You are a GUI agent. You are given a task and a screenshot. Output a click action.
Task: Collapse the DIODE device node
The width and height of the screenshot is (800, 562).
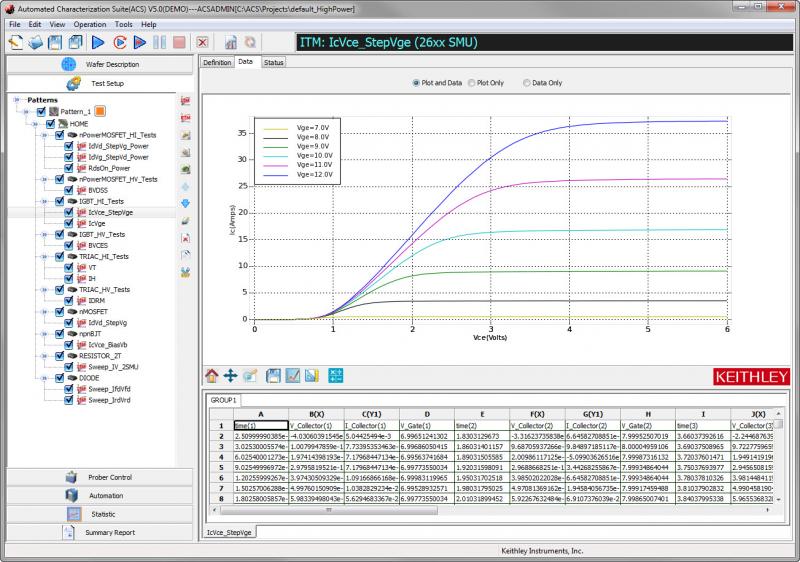point(44,379)
